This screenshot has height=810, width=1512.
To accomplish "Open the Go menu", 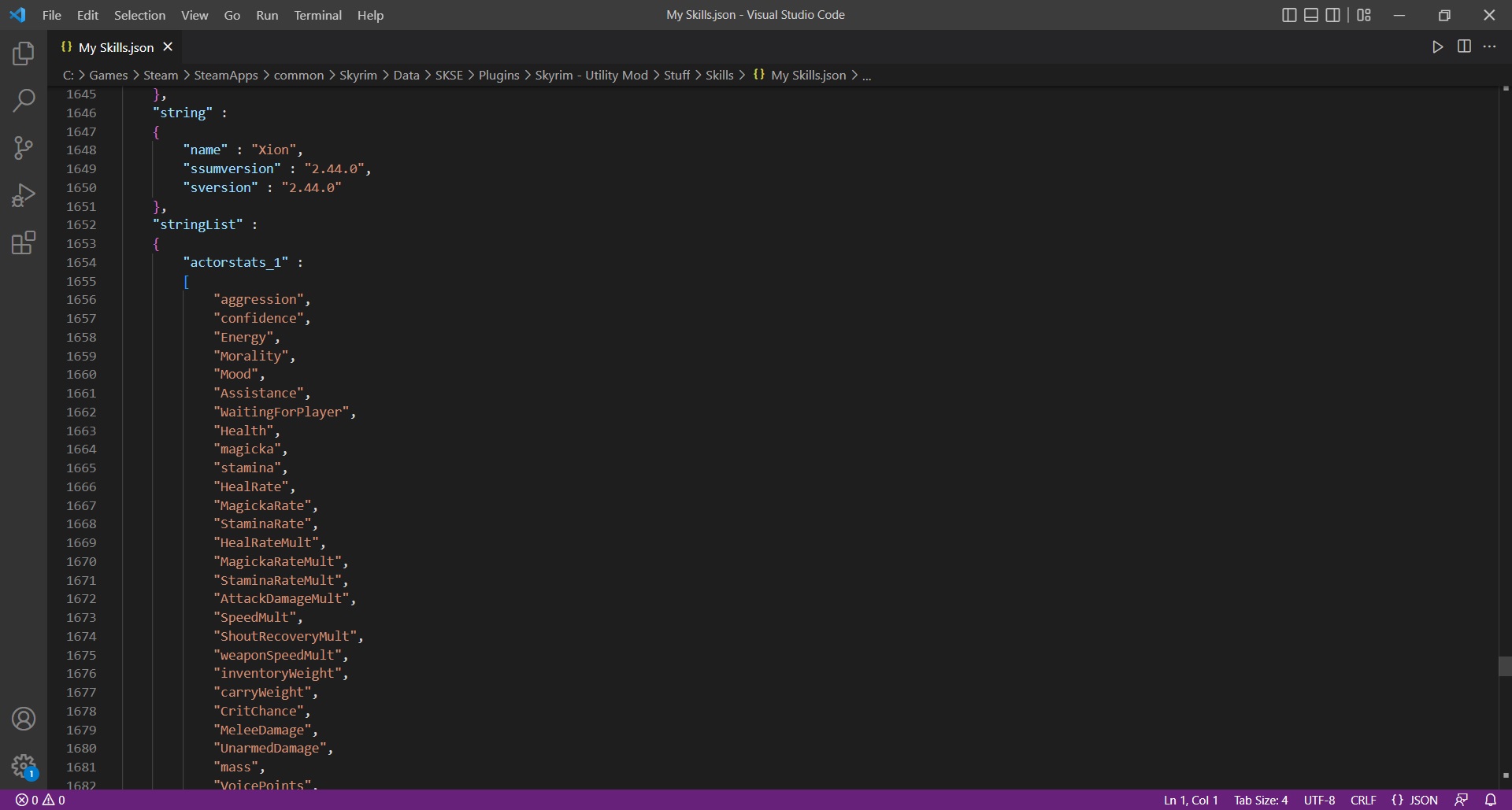I will click(x=232, y=15).
